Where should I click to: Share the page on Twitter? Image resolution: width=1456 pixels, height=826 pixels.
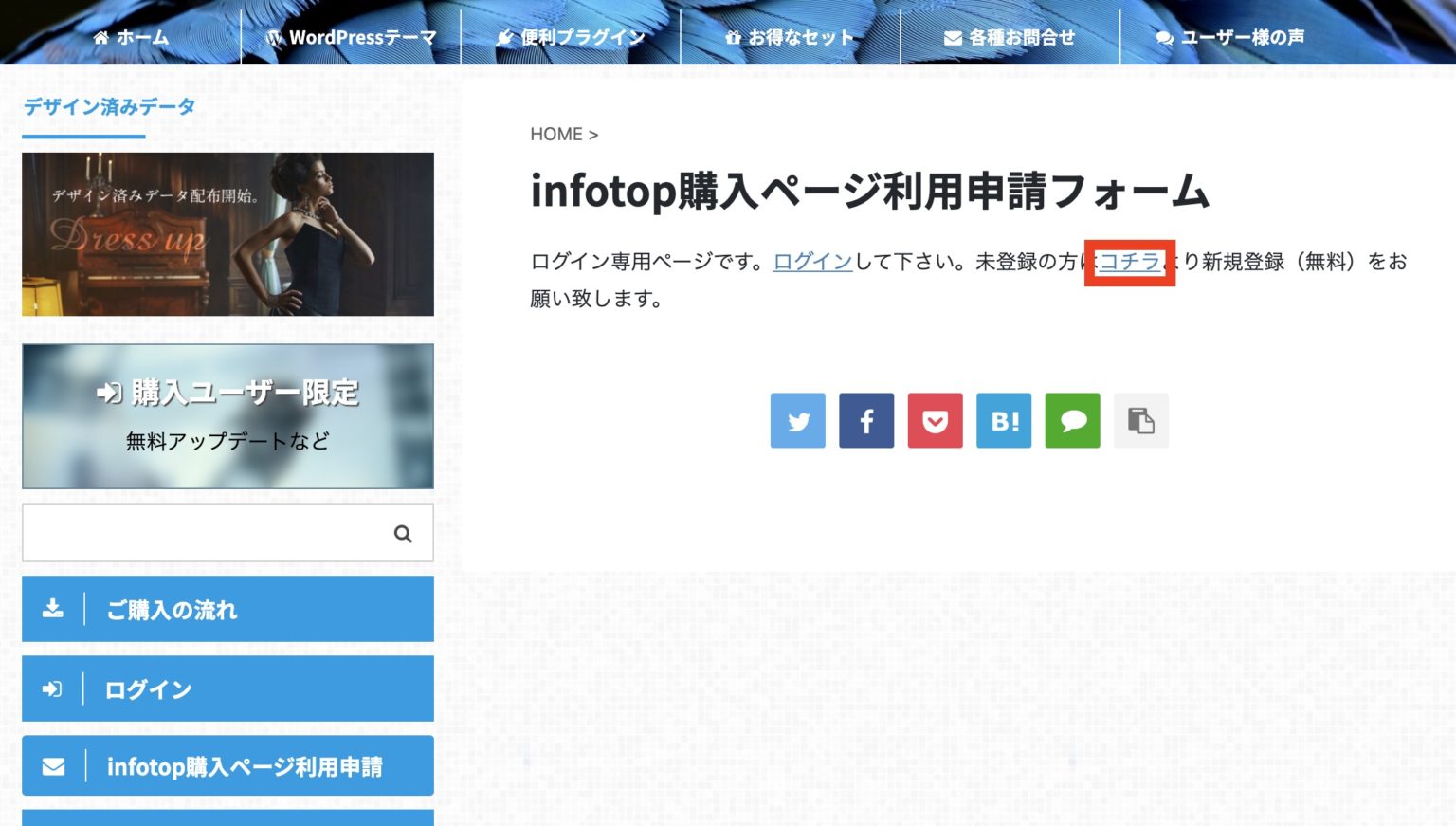797,420
